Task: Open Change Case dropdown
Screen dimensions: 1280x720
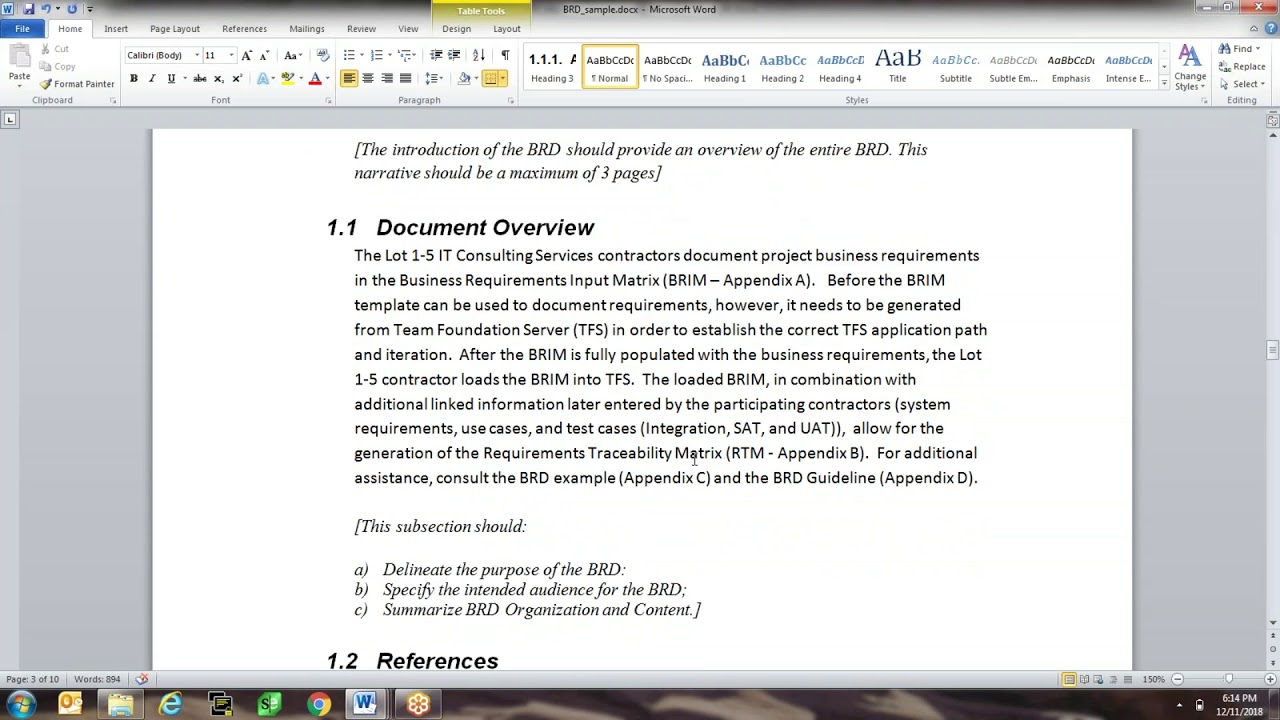Action: [x=292, y=55]
